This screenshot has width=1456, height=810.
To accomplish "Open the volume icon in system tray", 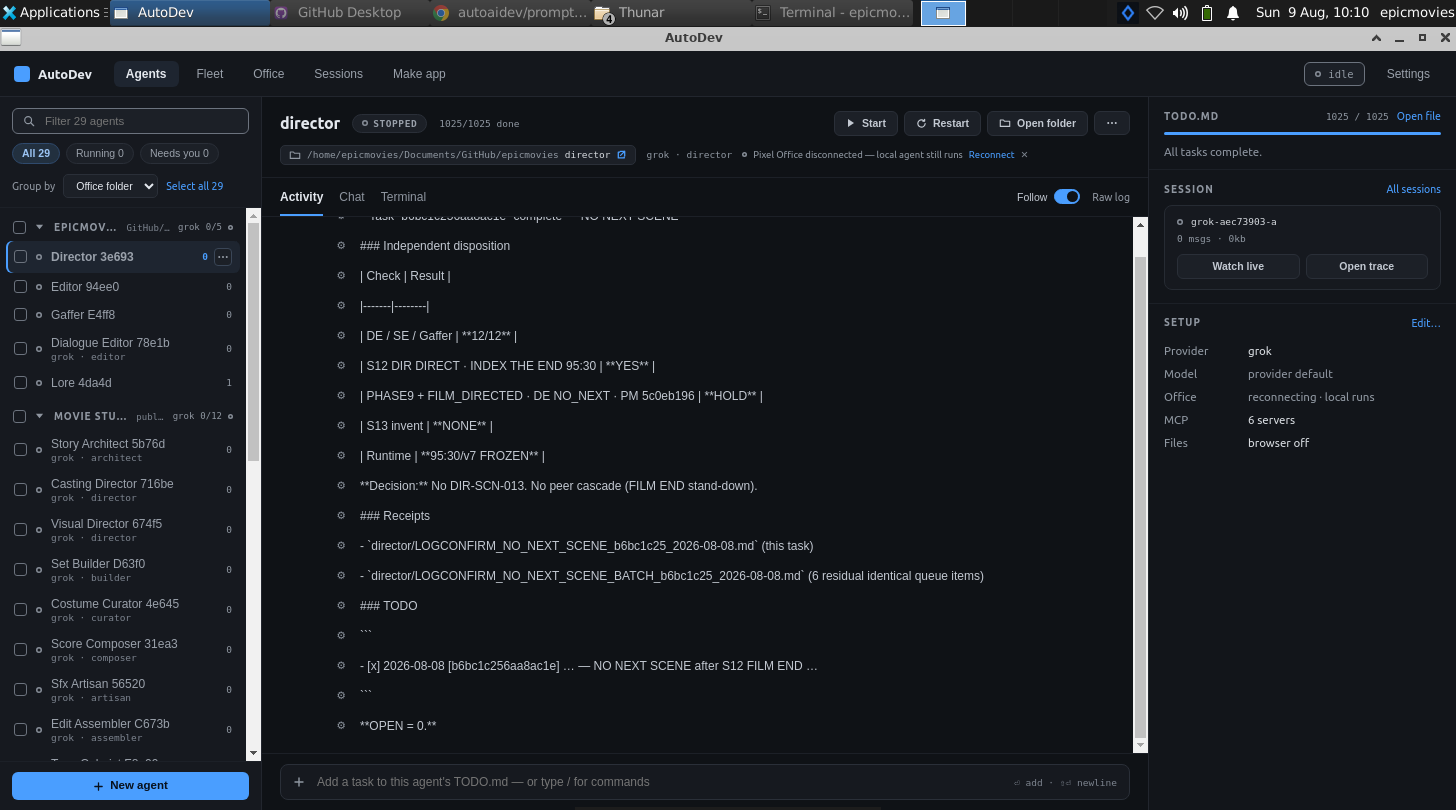I will click(1180, 13).
